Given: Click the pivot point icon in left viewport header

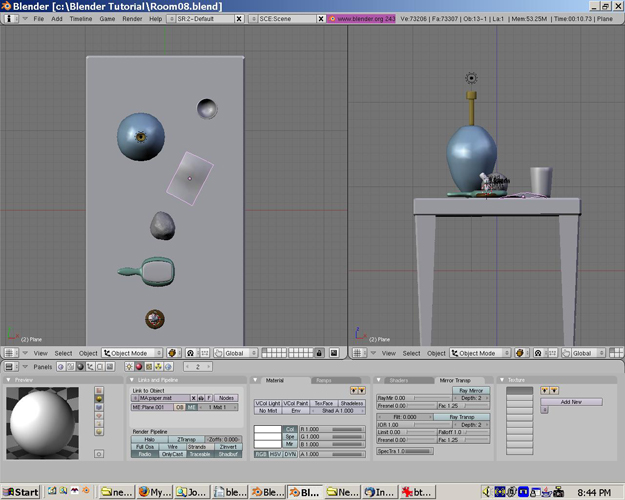Looking at the screenshot, I should click(x=188, y=353).
